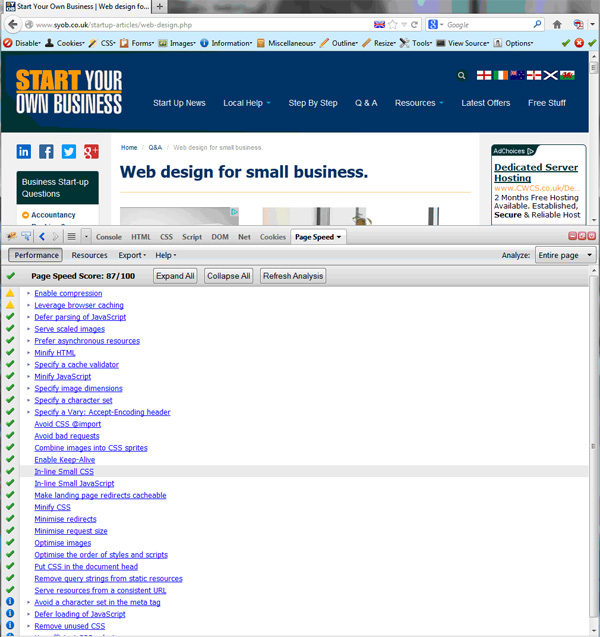The image size is (600, 637).
Task: Activate Firebug element inspector icon
Action: tap(27, 237)
